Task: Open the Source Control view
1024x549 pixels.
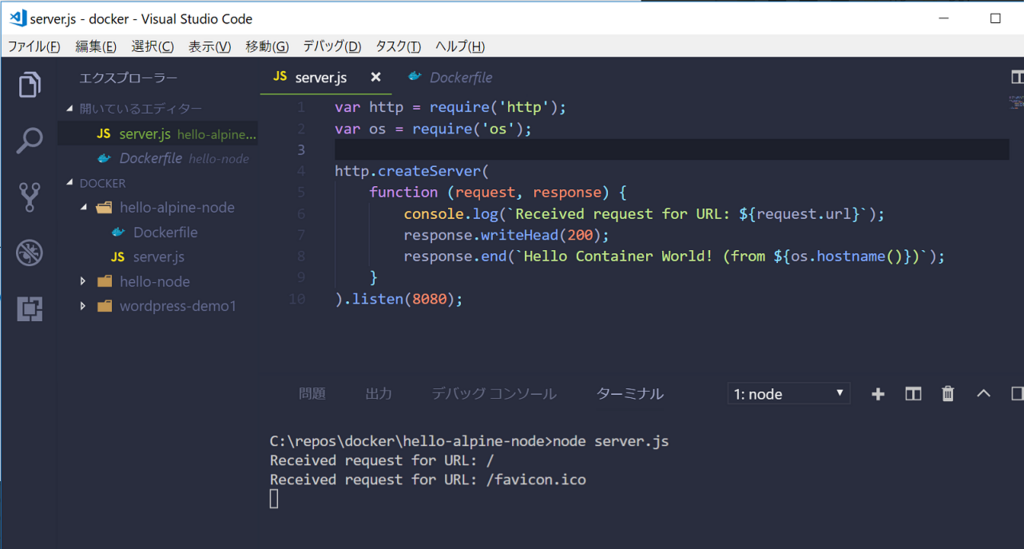Action: [x=29, y=196]
